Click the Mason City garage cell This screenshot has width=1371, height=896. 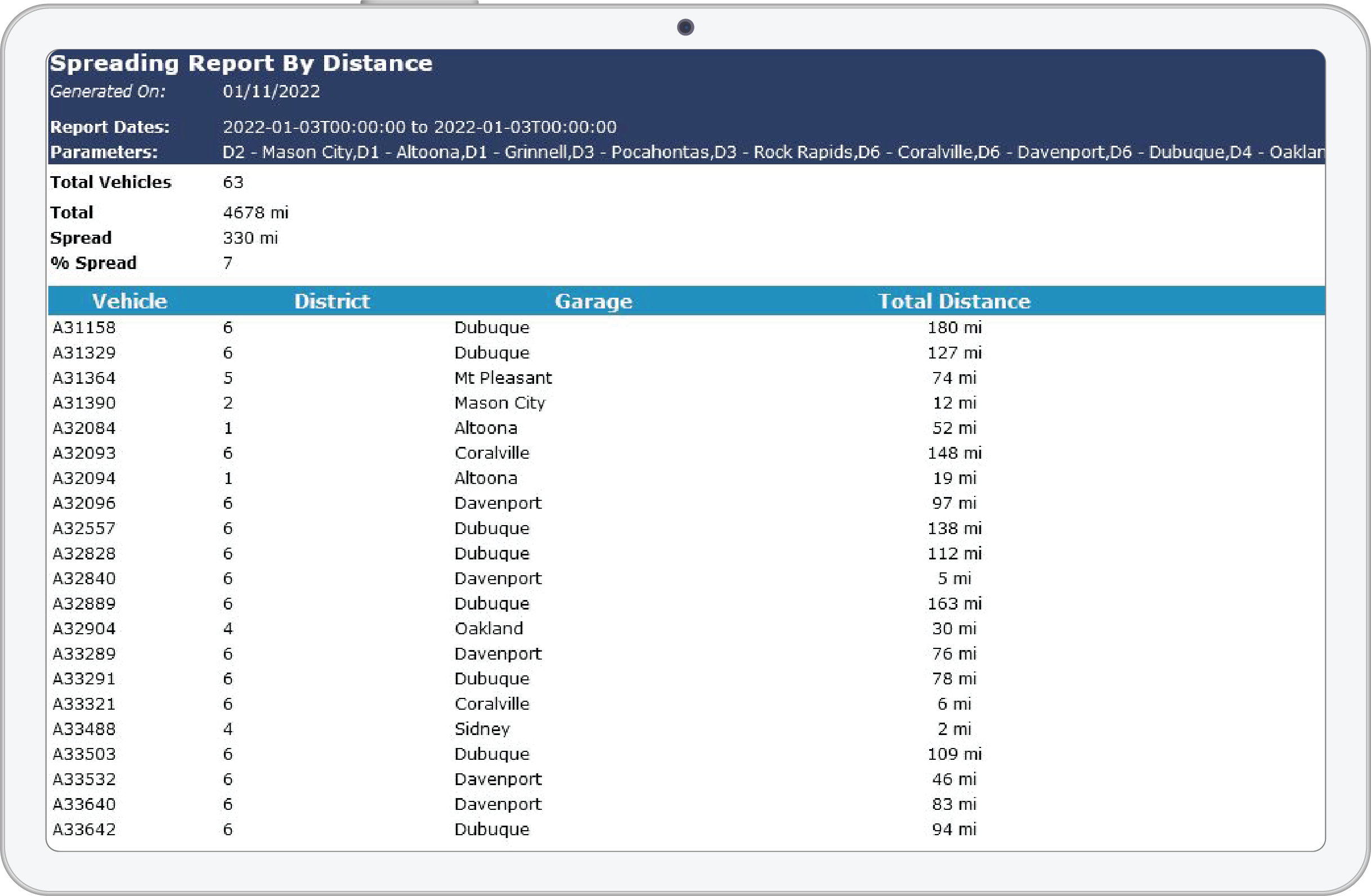tap(499, 403)
